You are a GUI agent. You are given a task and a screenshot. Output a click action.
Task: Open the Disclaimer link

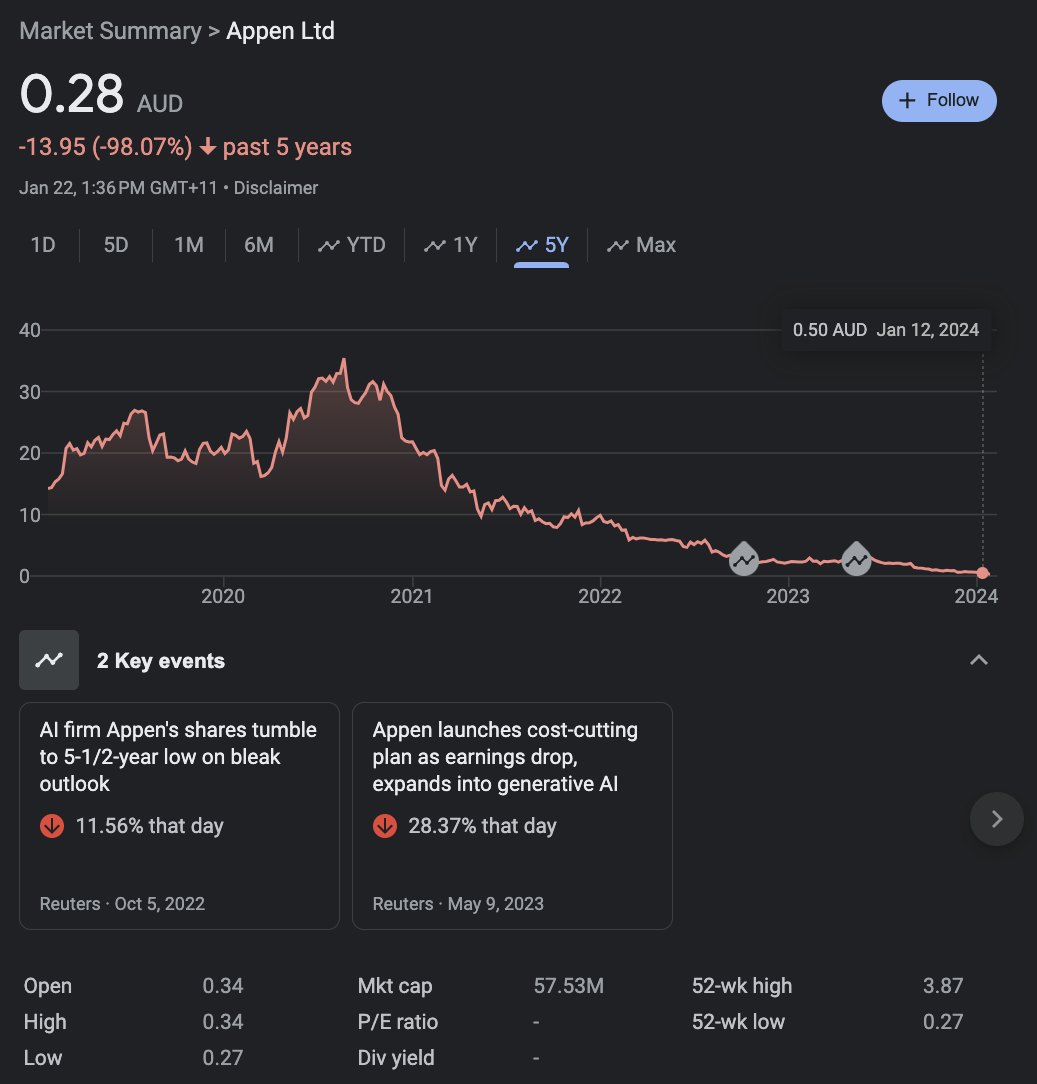[276, 188]
